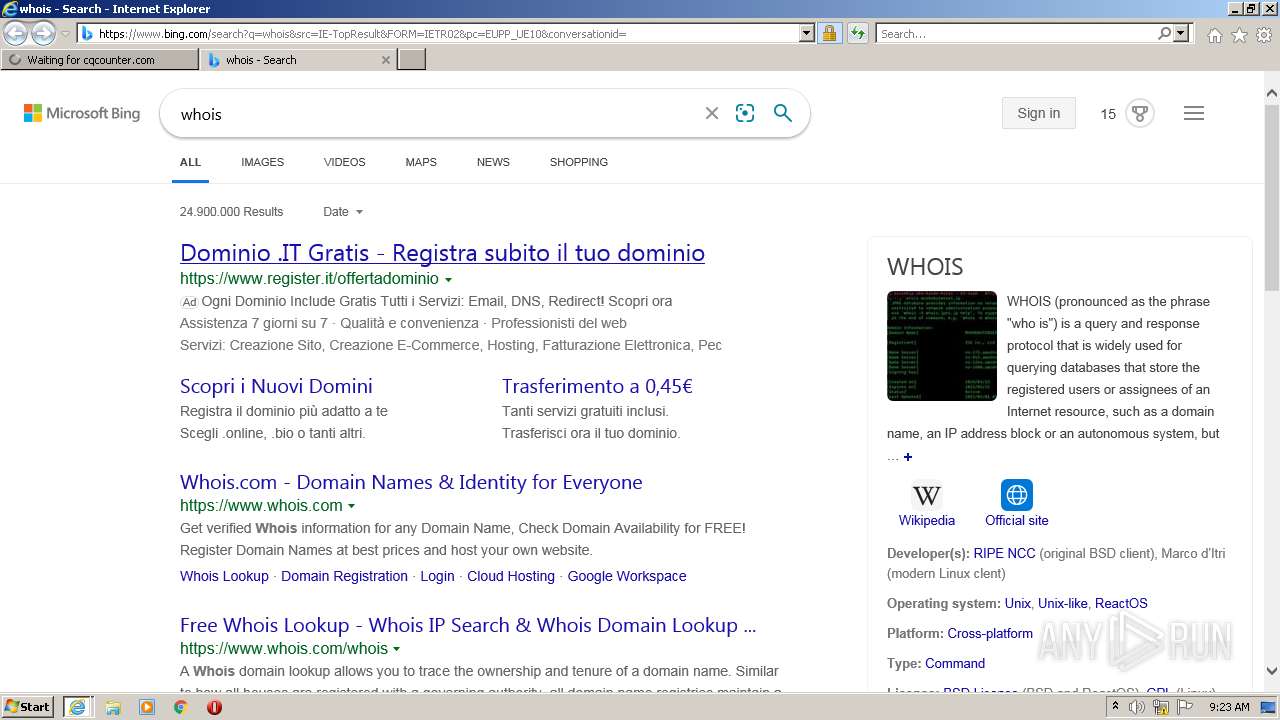Click the page scrollbar down arrow
This screenshot has height=720, width=1280.
click(1271, 671)
